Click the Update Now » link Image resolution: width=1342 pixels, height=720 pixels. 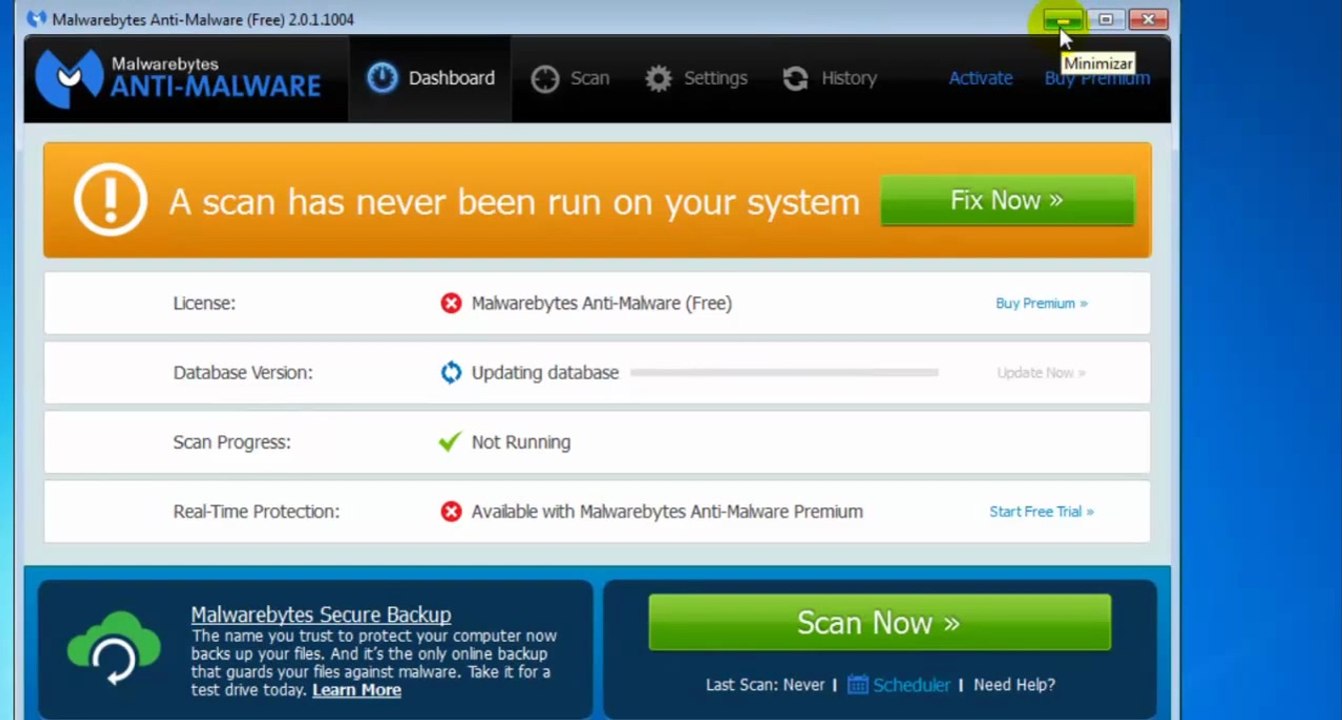[x=1041, y=373]
